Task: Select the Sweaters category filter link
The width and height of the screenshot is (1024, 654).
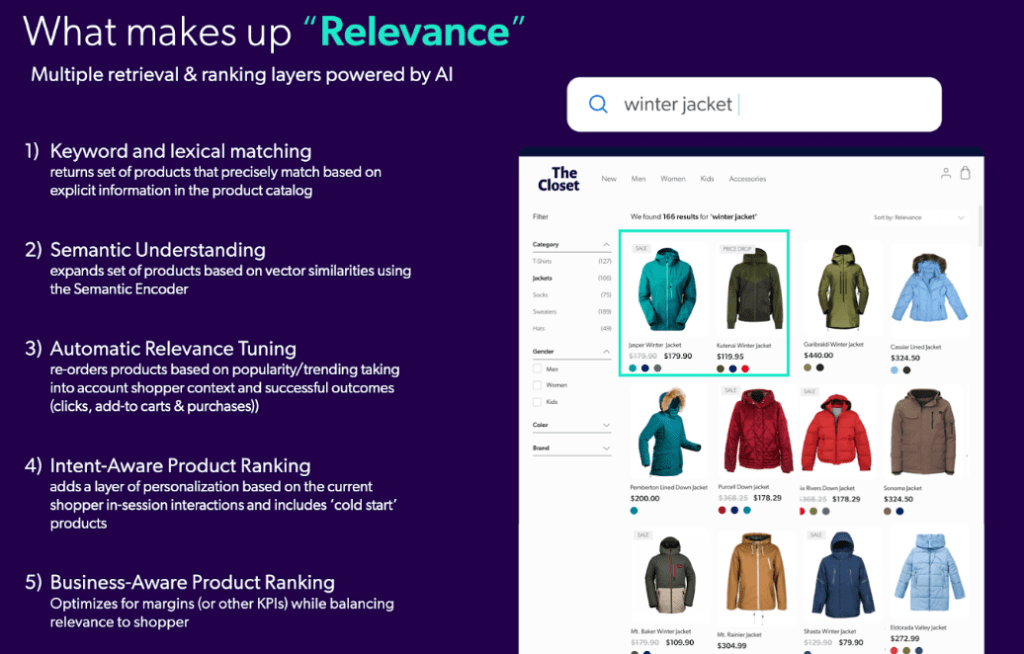Action: 545,312
